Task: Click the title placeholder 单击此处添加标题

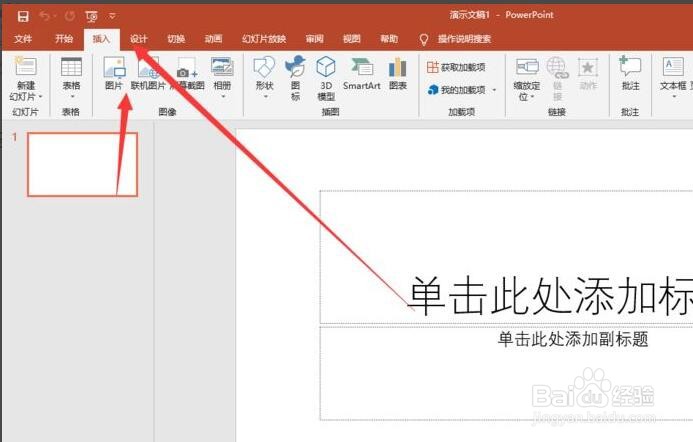Action: coord(506,257)
